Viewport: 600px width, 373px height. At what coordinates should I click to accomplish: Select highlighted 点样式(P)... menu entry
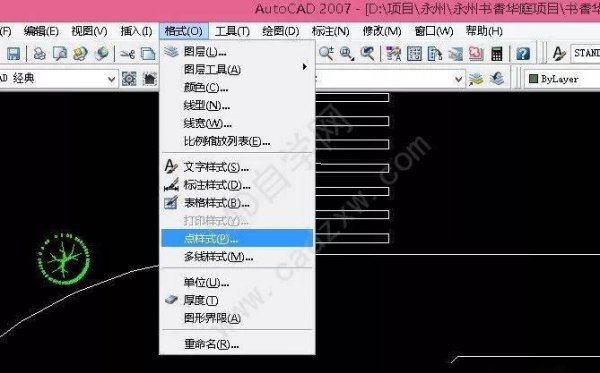237,238
